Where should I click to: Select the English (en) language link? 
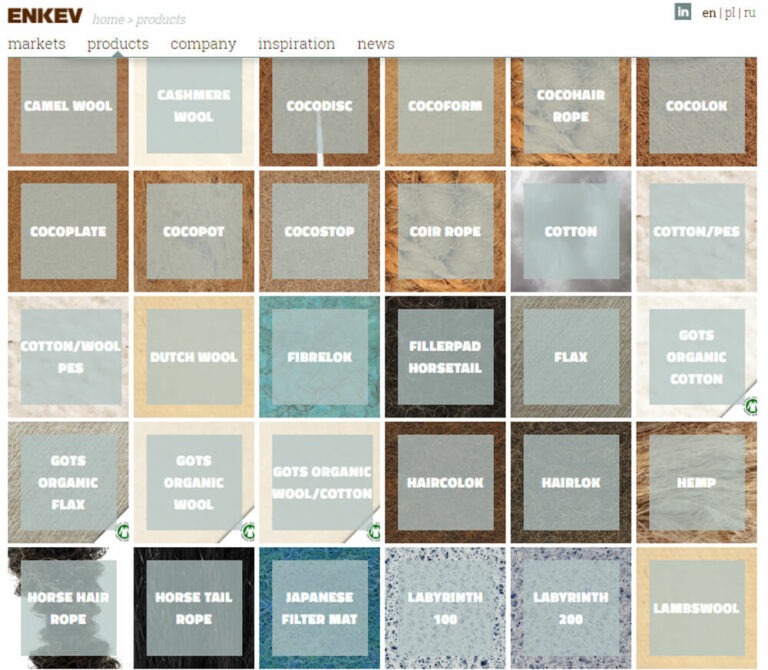(709, 13)
